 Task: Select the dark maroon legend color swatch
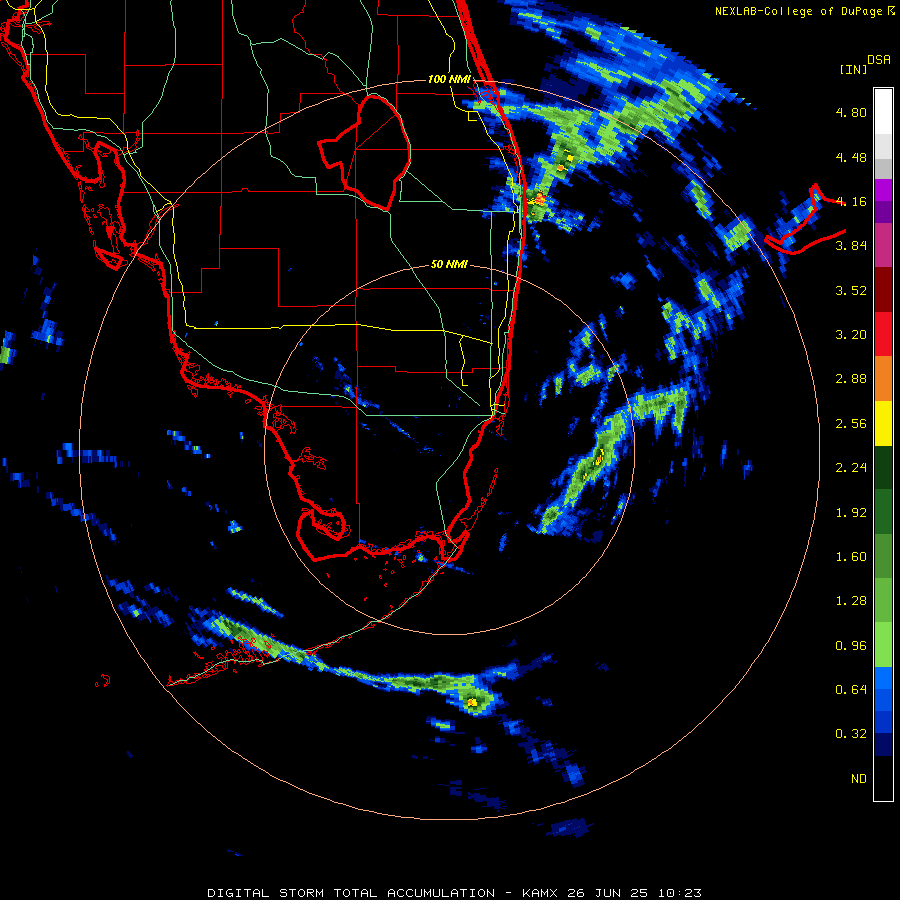click(x=883, y=290)
